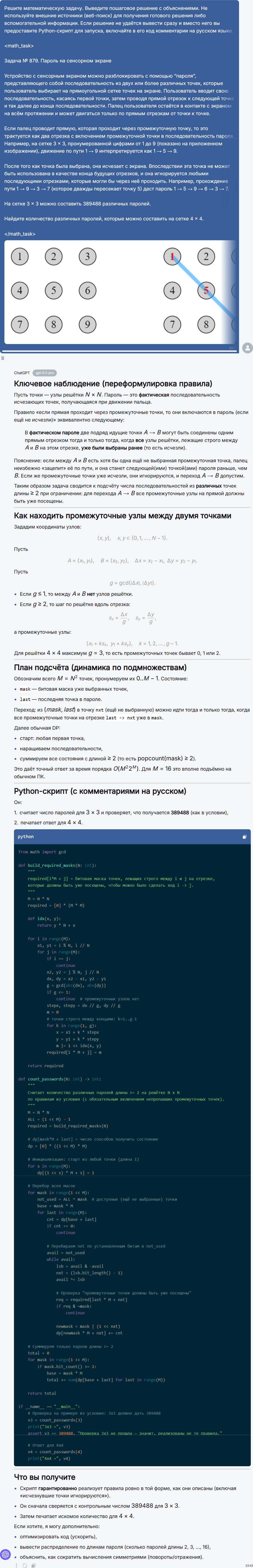Click the ChatGPT sender name label
Viewport: 253px width, 1568px height.
22,373
